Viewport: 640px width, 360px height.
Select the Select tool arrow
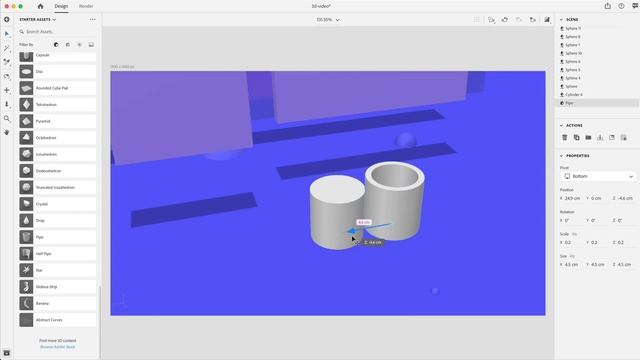(x=7, y=34)
